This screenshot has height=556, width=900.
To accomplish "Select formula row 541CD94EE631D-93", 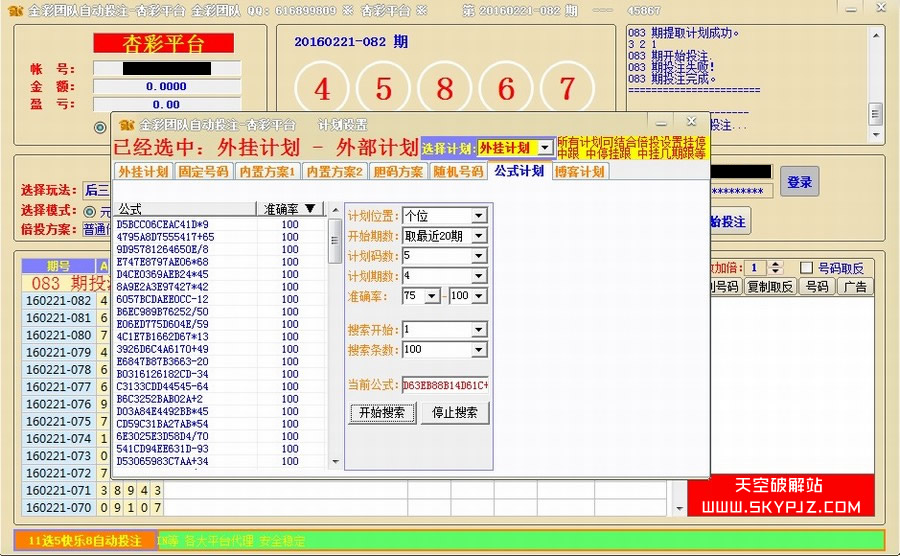I will click(x=220, y=449).
